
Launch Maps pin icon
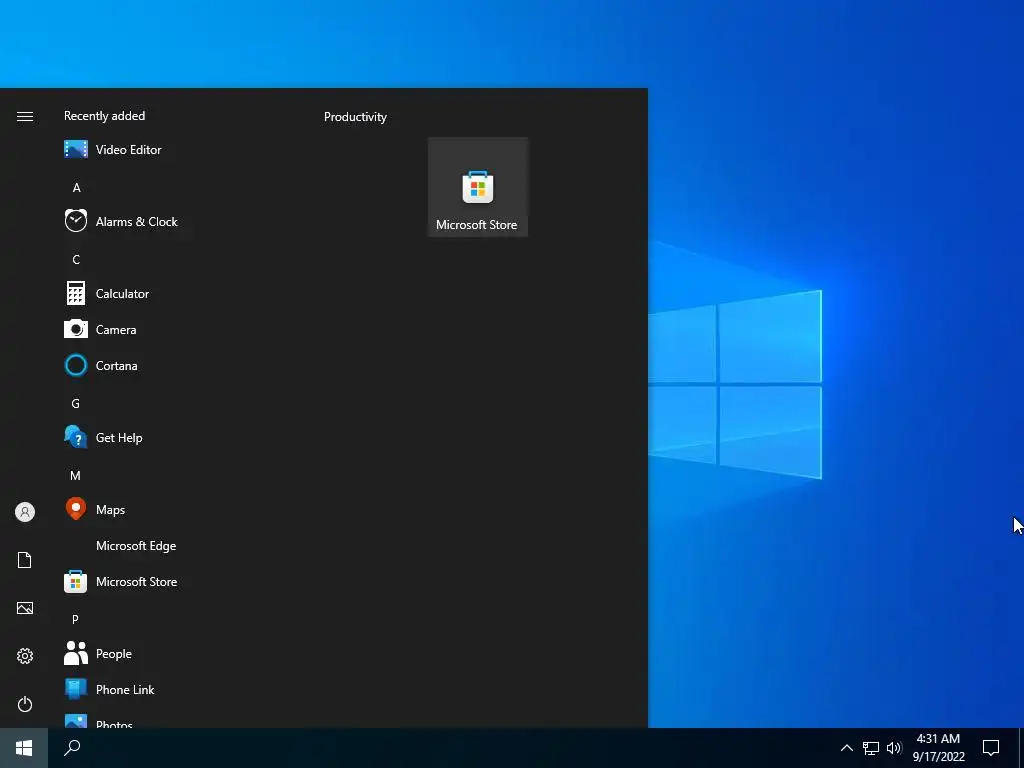76,509
